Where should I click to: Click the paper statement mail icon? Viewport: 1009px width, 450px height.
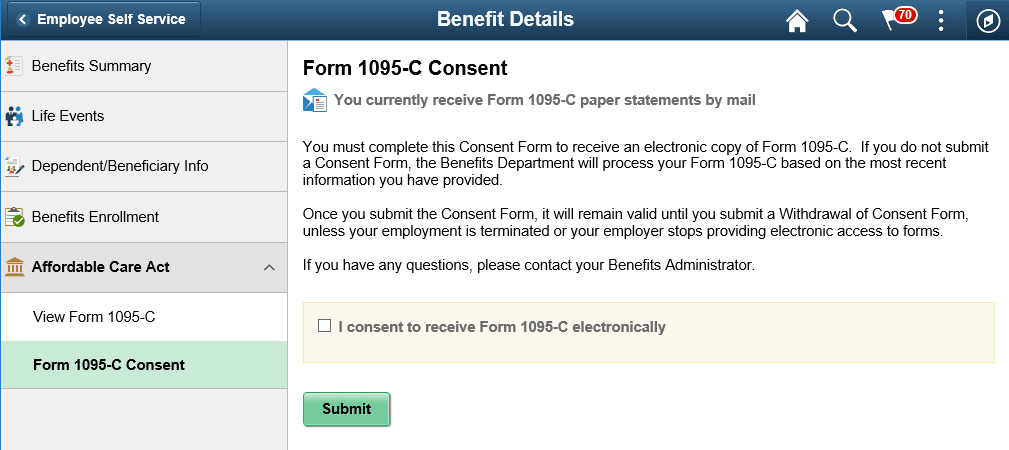pos(315,100)
